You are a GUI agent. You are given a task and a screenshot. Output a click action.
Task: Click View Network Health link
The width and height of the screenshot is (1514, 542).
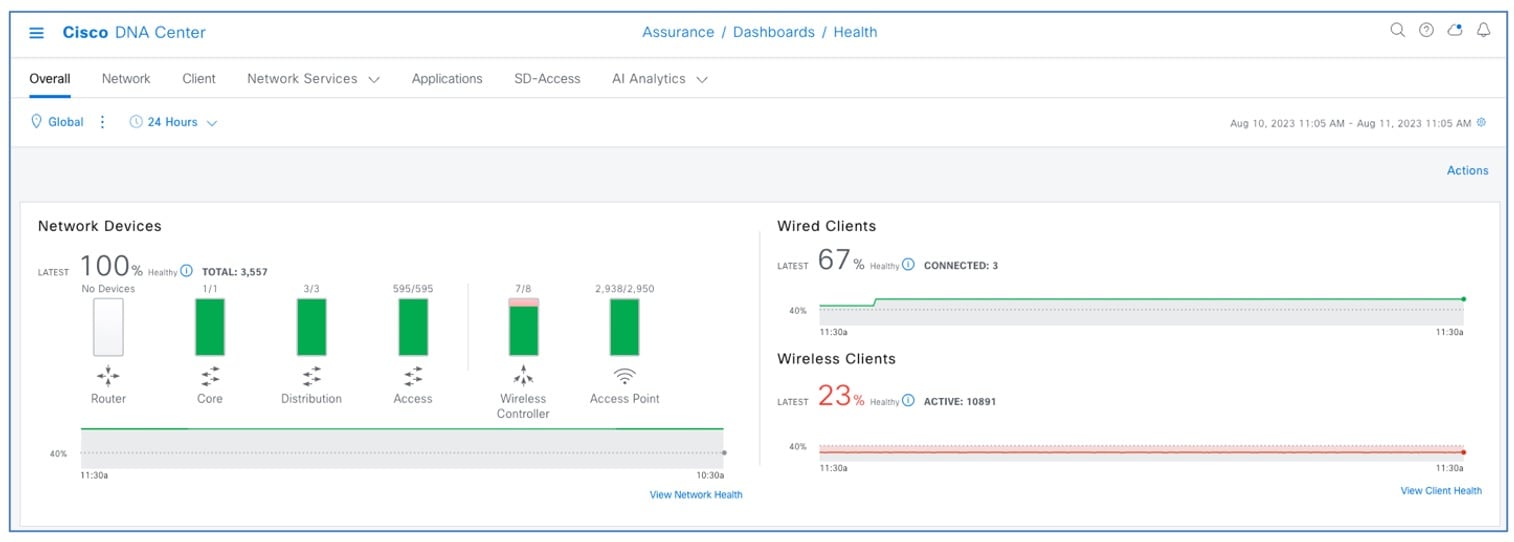[x=696, y=495]
